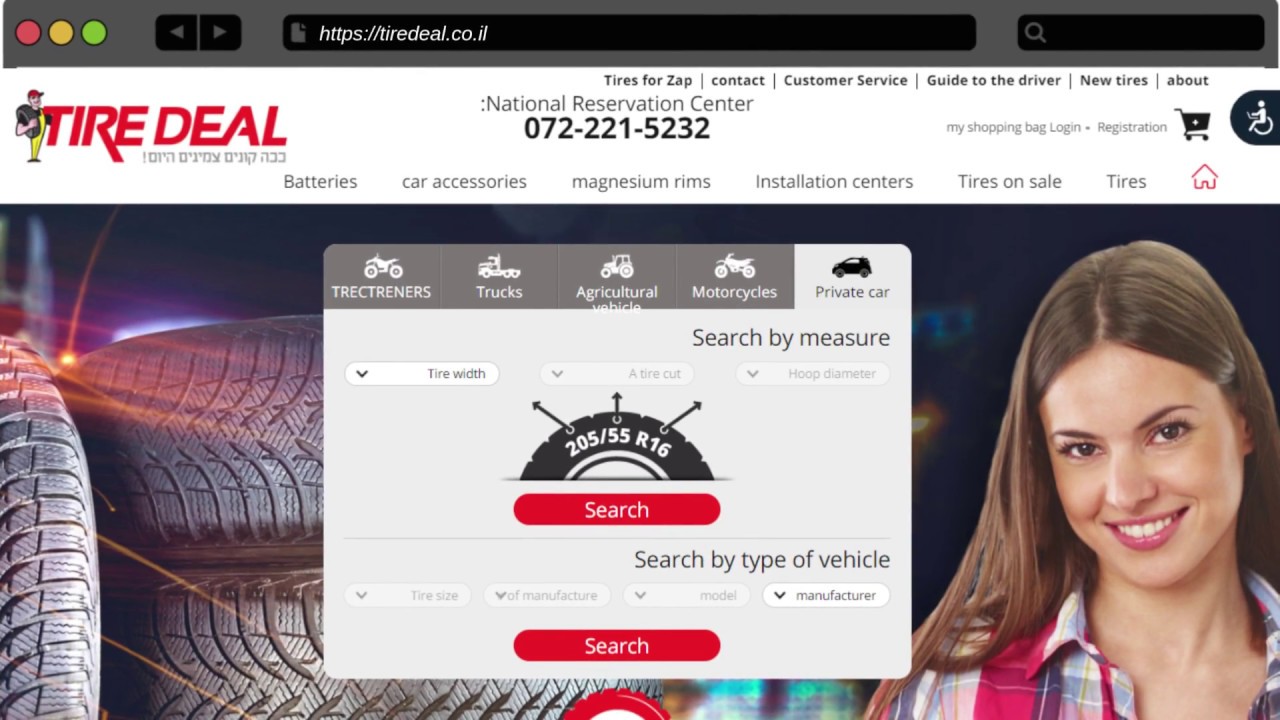The image size is (1280, 720).
Task: Open magnesium rims menu
Action: 641,181
